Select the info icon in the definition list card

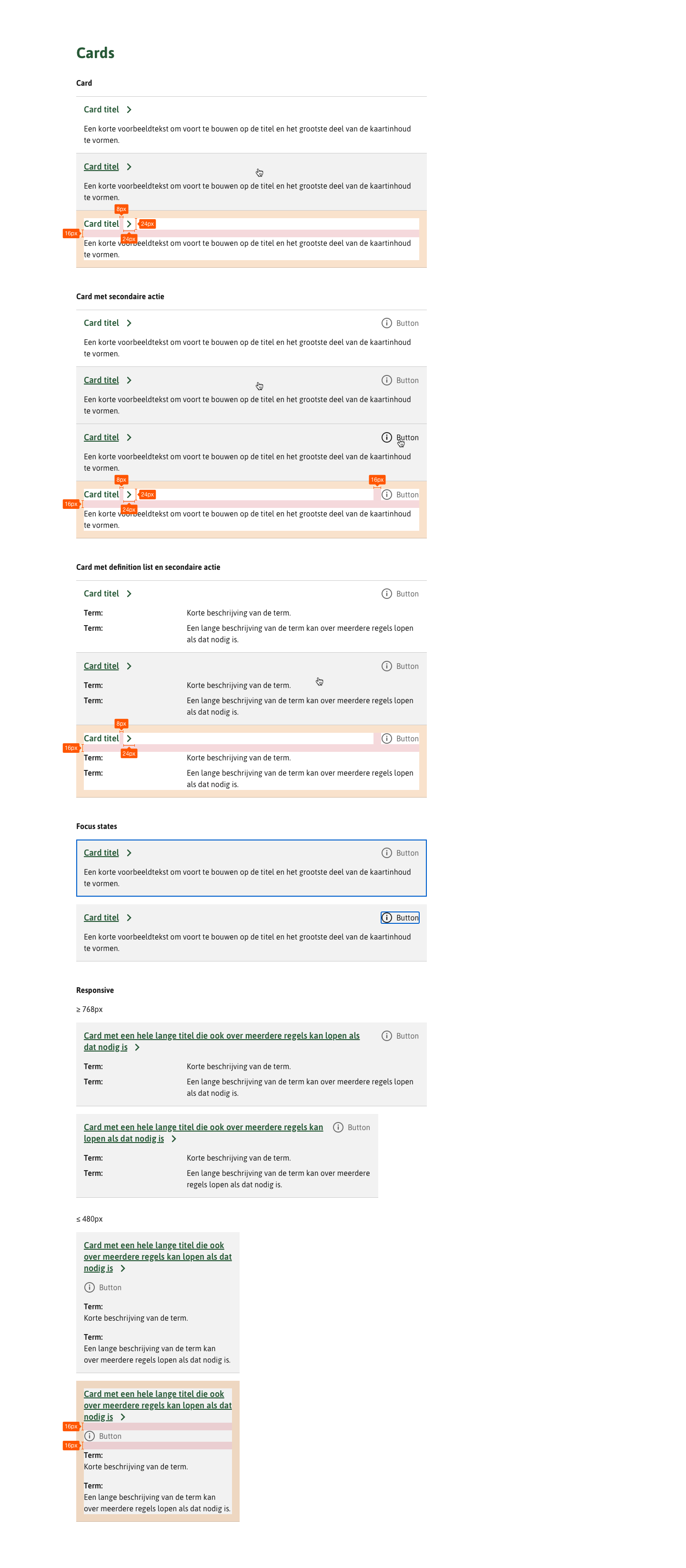(x=387, y=594)
